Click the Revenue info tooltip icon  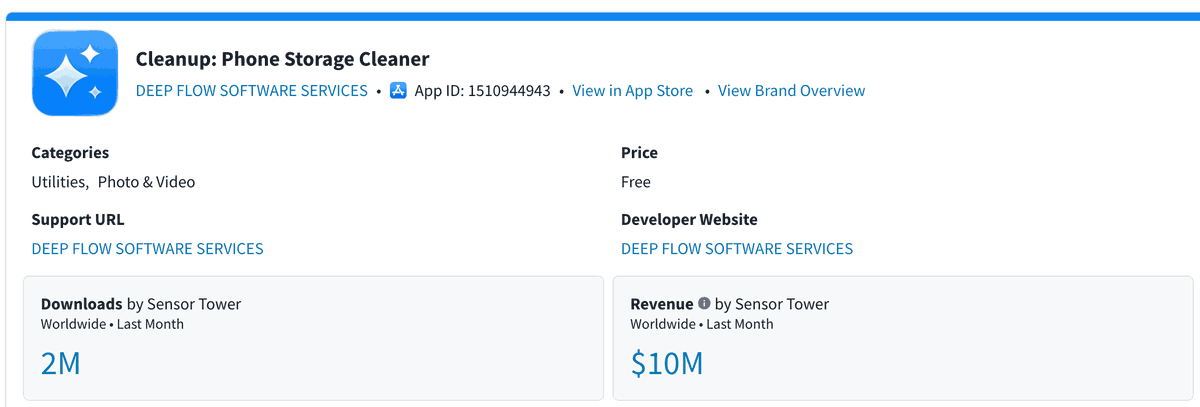[704, 304]
